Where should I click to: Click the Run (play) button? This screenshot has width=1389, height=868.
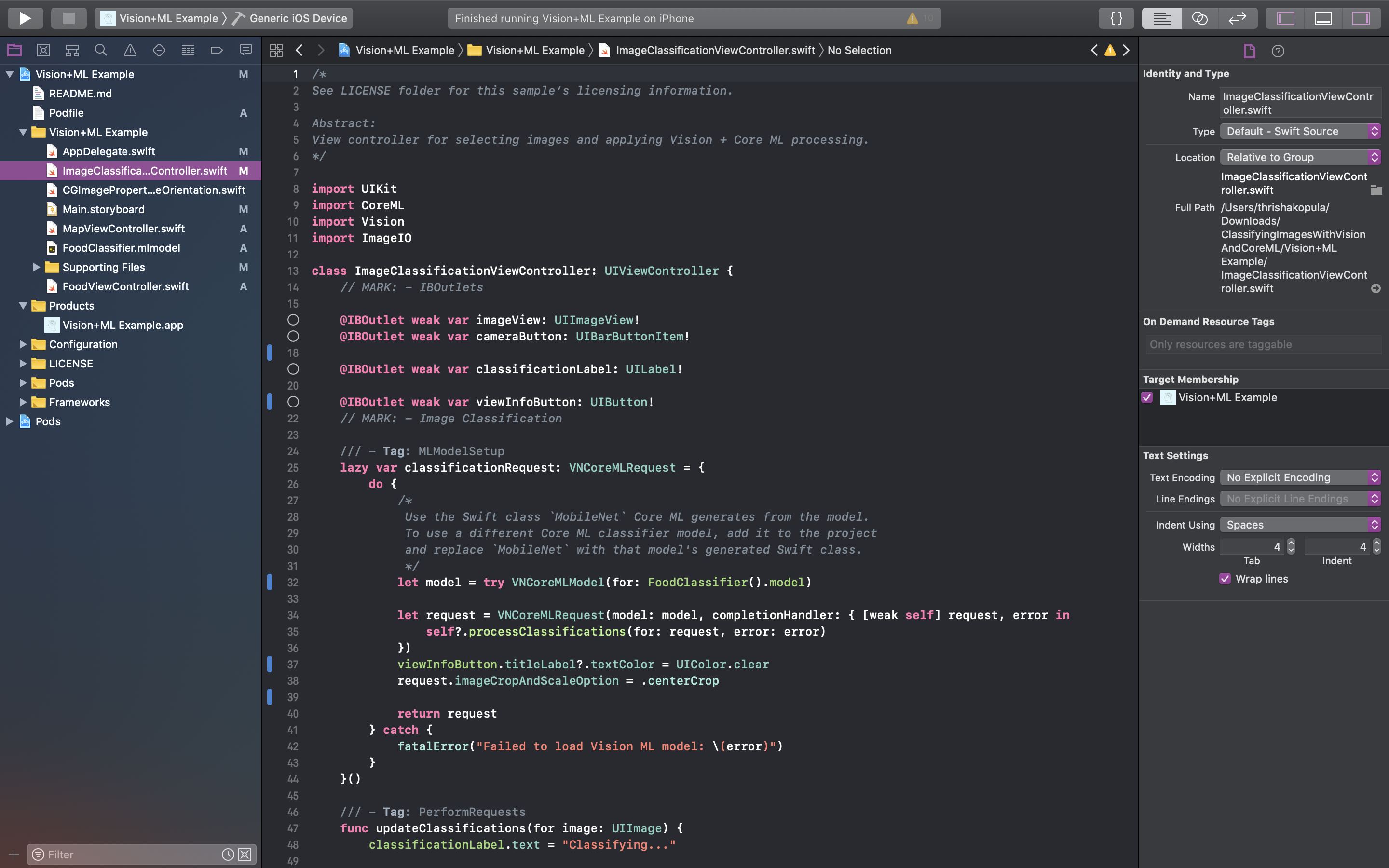[x=25, y=18]
